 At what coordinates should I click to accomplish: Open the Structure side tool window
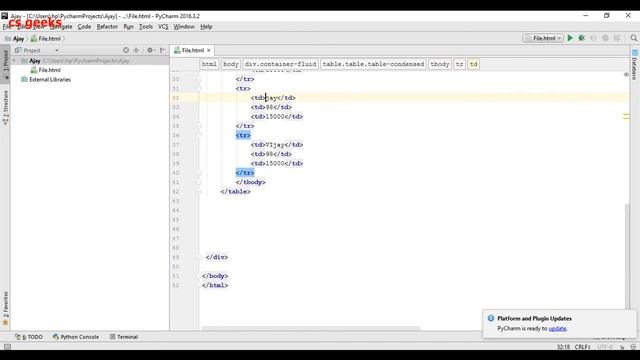click(x=5, y=107)
